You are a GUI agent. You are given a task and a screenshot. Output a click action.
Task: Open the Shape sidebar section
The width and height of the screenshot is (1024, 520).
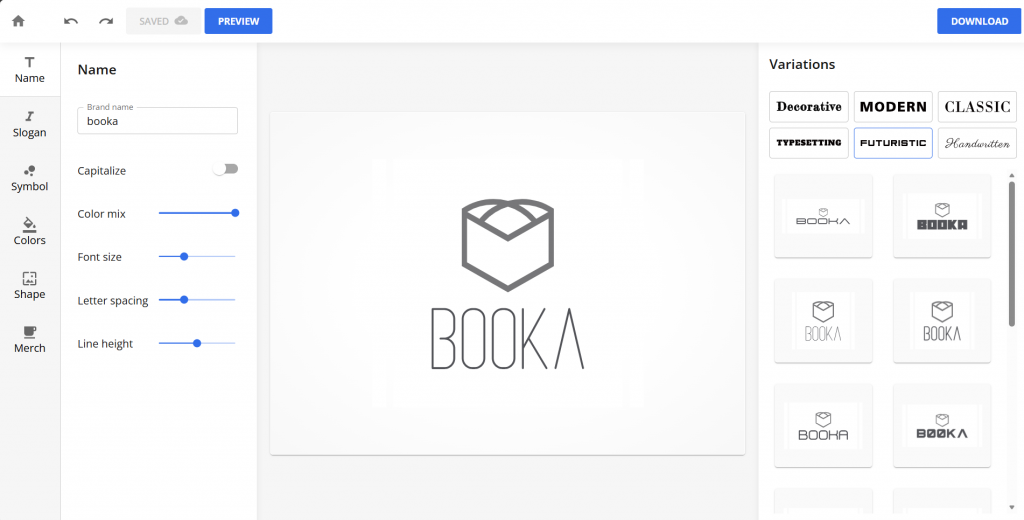click(29, 286)
